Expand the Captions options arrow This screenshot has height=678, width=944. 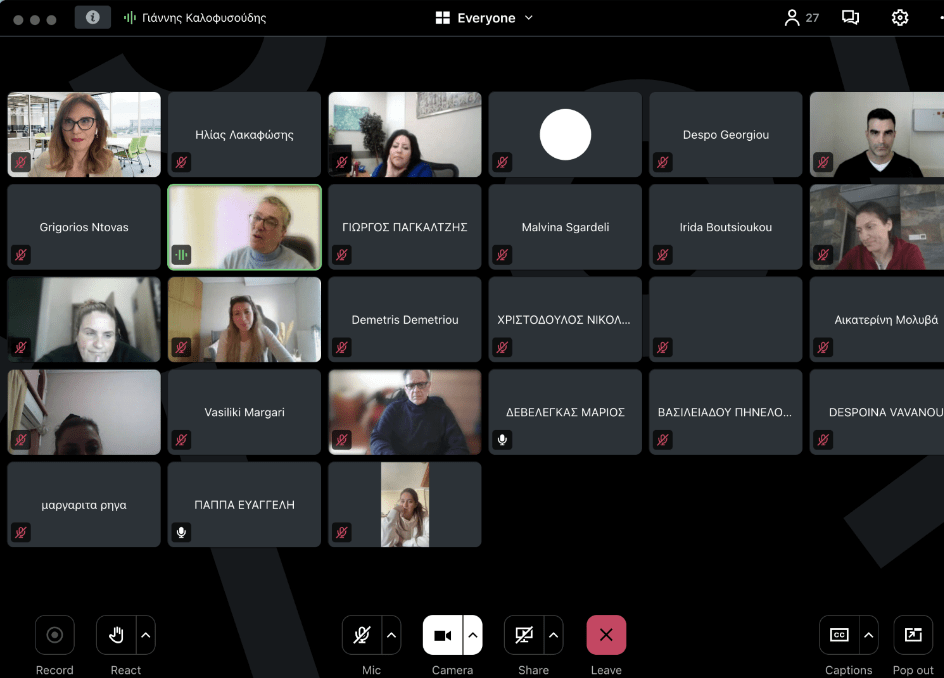[869, 635]
